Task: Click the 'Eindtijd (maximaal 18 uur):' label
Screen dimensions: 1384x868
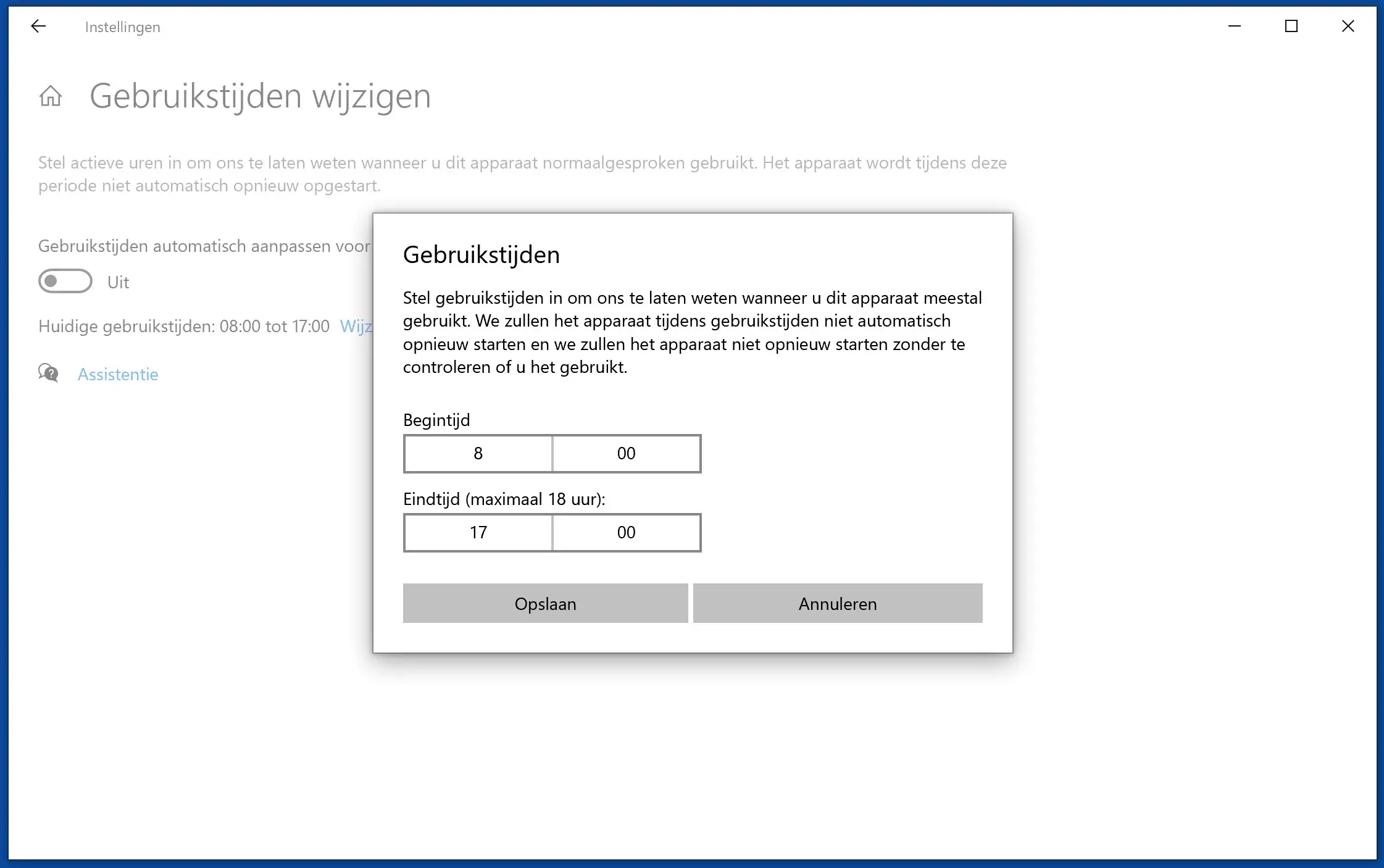Action: click(504, 499)
